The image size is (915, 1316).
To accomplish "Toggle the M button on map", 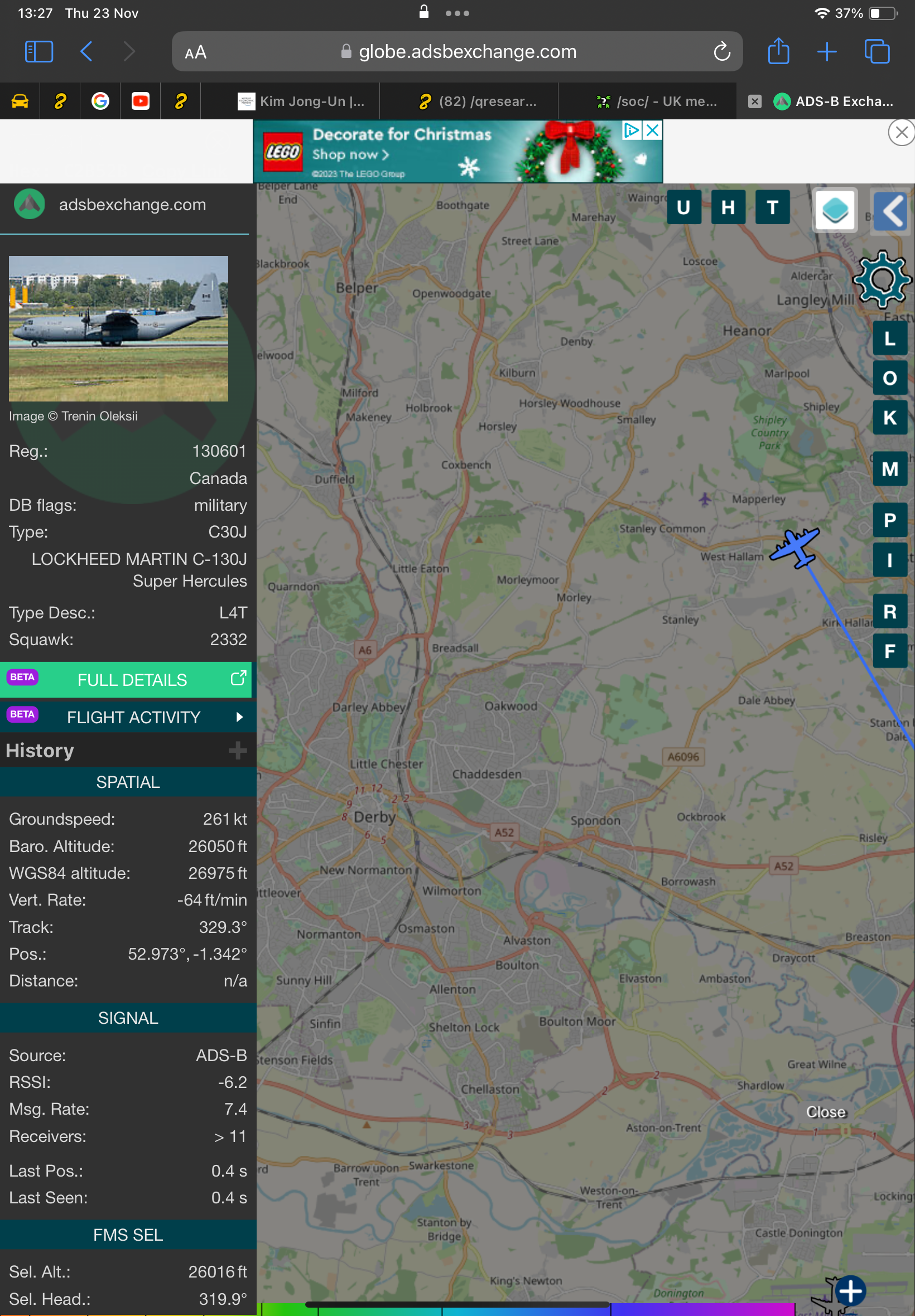I will click(x=890, y=469).
